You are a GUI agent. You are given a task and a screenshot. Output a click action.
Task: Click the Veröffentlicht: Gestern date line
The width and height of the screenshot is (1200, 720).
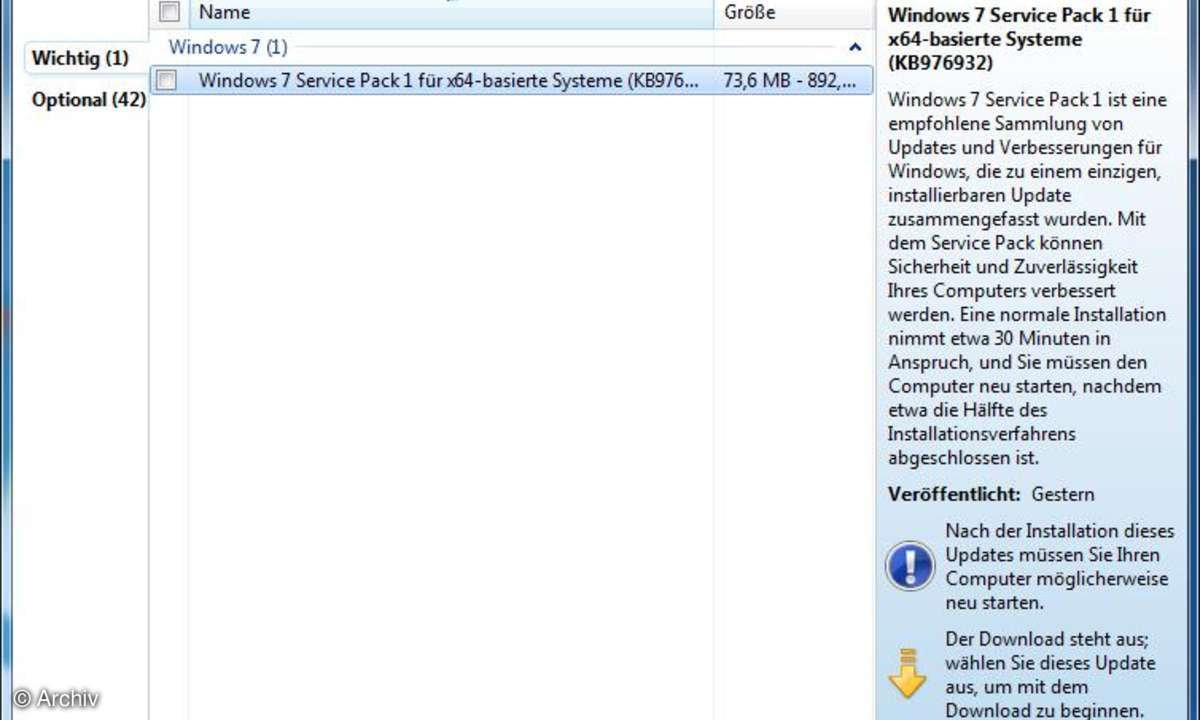click(x=991, y=494)
